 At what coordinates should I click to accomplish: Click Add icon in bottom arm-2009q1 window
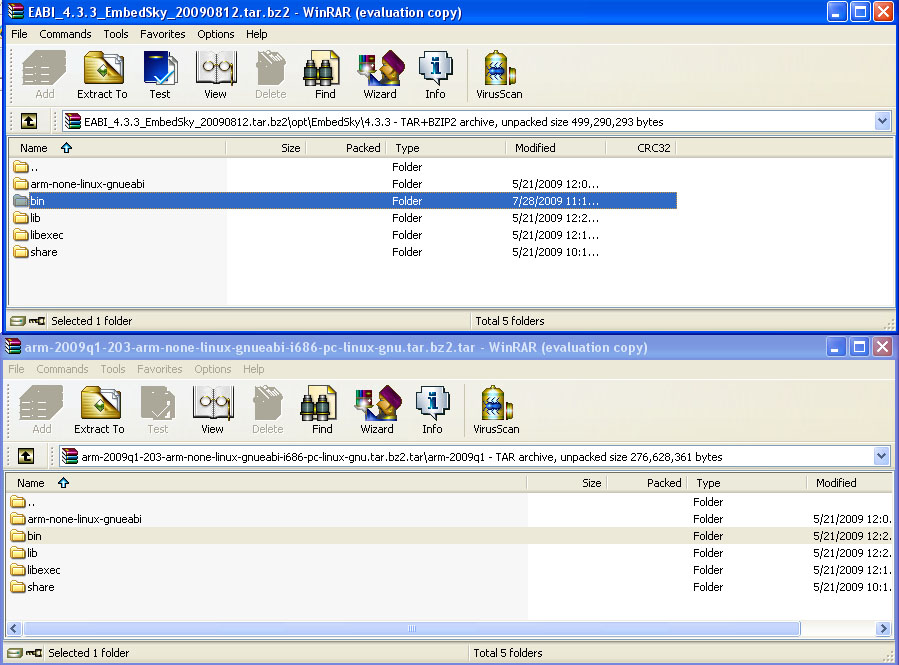pos(42,410)
